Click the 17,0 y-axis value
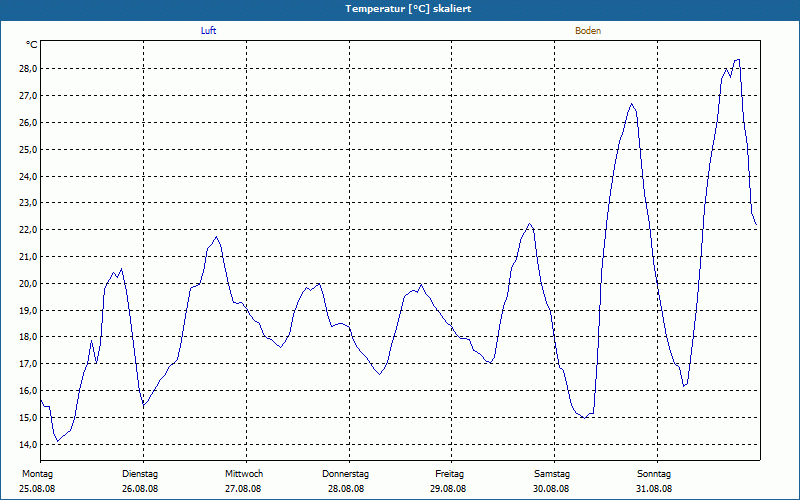This screenshot has height=500, width=800. coord(29,364)
